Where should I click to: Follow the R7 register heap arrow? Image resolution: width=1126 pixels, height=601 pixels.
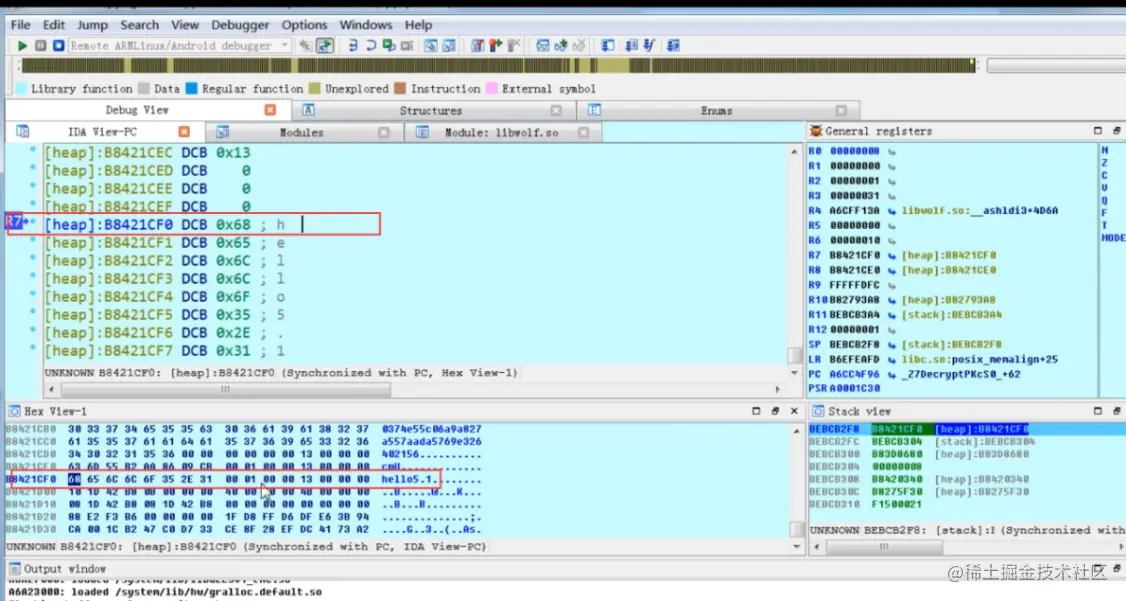click(x=892, y=256)
